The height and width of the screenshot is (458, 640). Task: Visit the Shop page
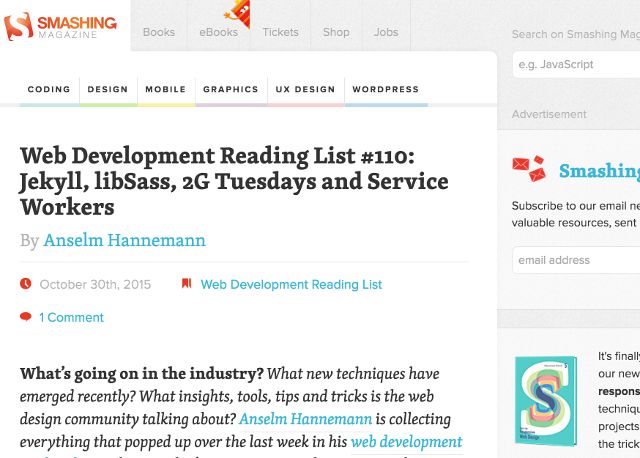point(336,32)
